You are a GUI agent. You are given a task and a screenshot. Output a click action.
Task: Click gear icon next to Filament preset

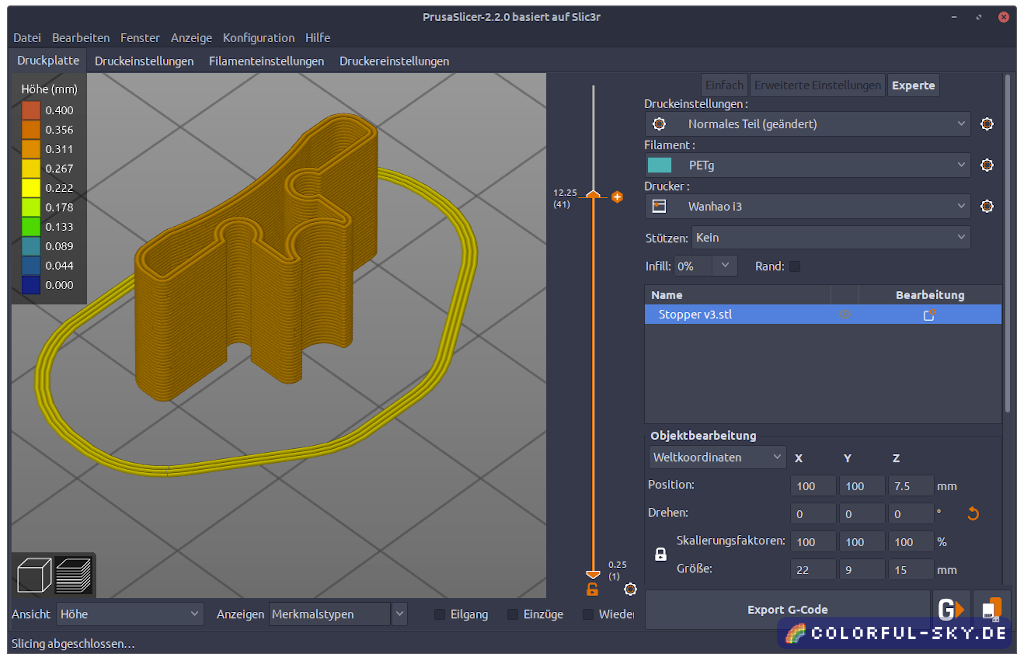(987, 165)
